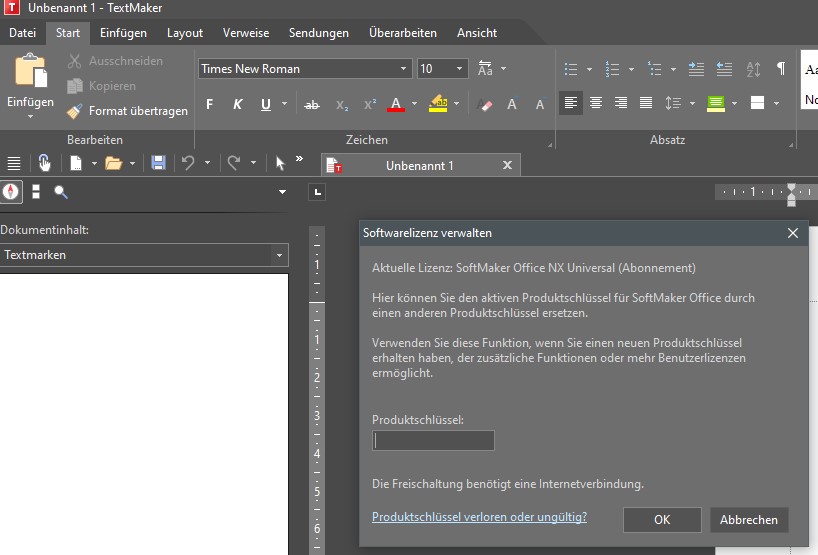Switch to Verweise ribbon tab
The height and width of the screenshot is (555, 818).
tap(246, 33)
